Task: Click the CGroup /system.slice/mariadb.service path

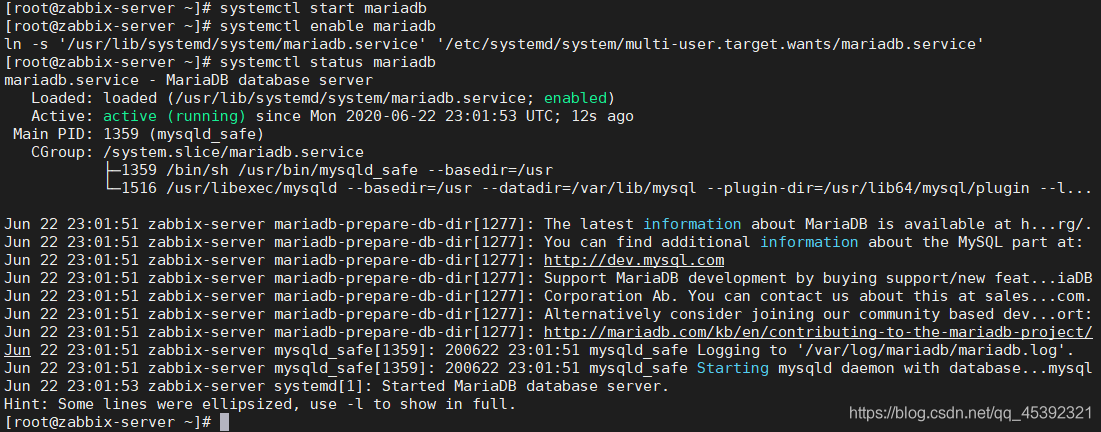Action: pyautogui.click(x=233, y=152)
